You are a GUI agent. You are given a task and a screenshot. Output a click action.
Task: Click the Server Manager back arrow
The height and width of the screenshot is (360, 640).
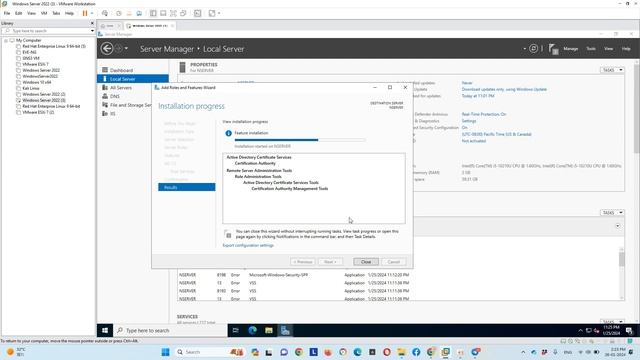(107, 49)
